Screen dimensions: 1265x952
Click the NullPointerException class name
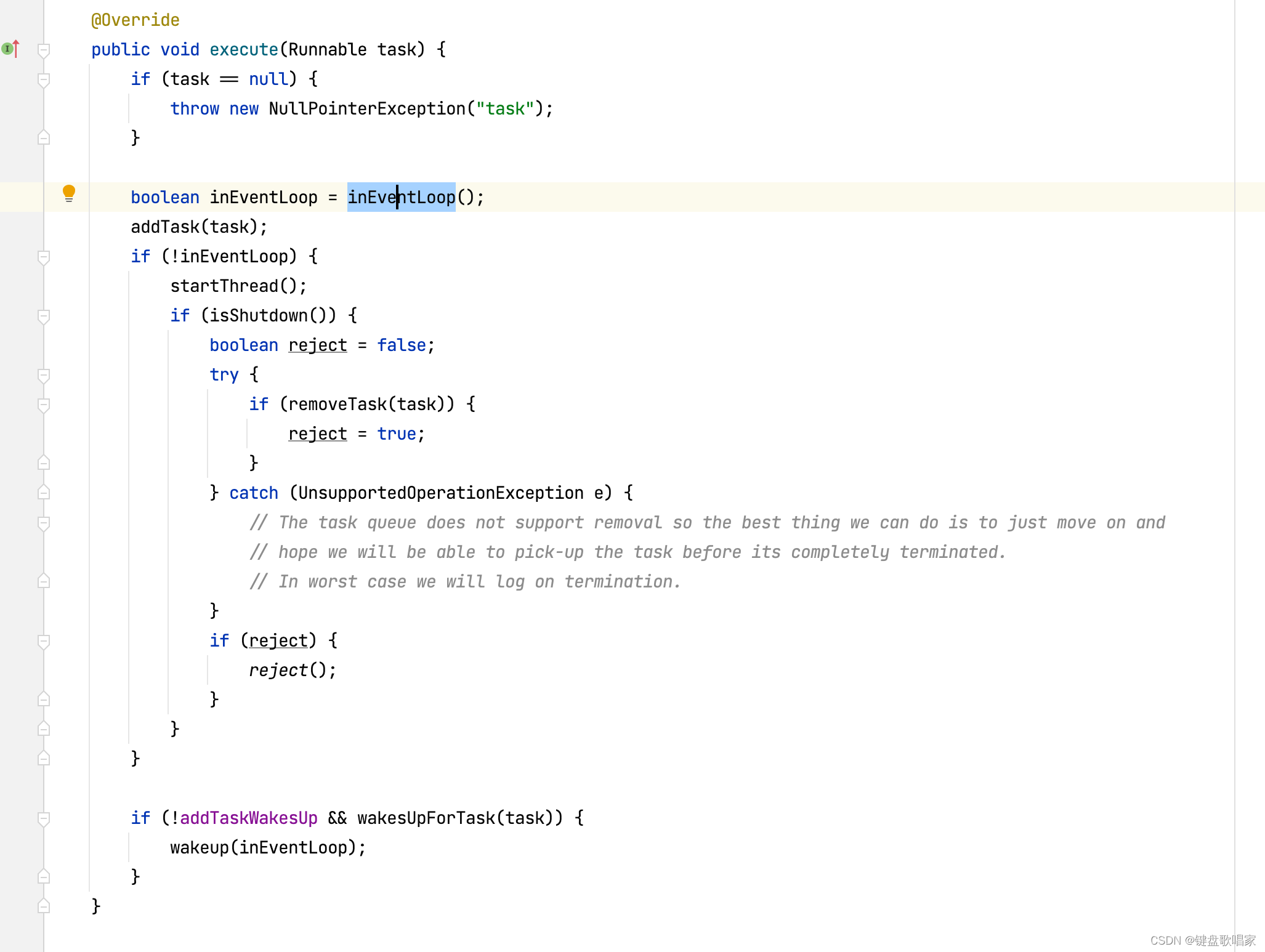[366, 109]
